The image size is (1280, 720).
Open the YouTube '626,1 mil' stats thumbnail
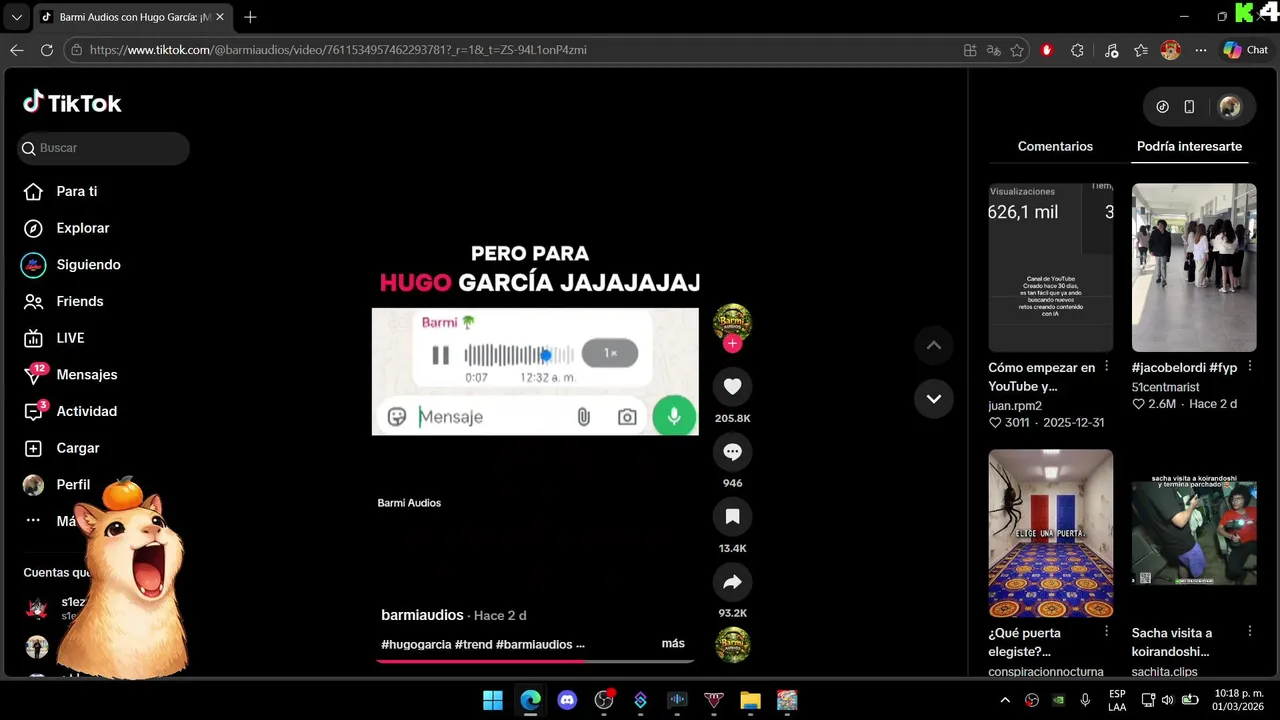point(1050,267)
